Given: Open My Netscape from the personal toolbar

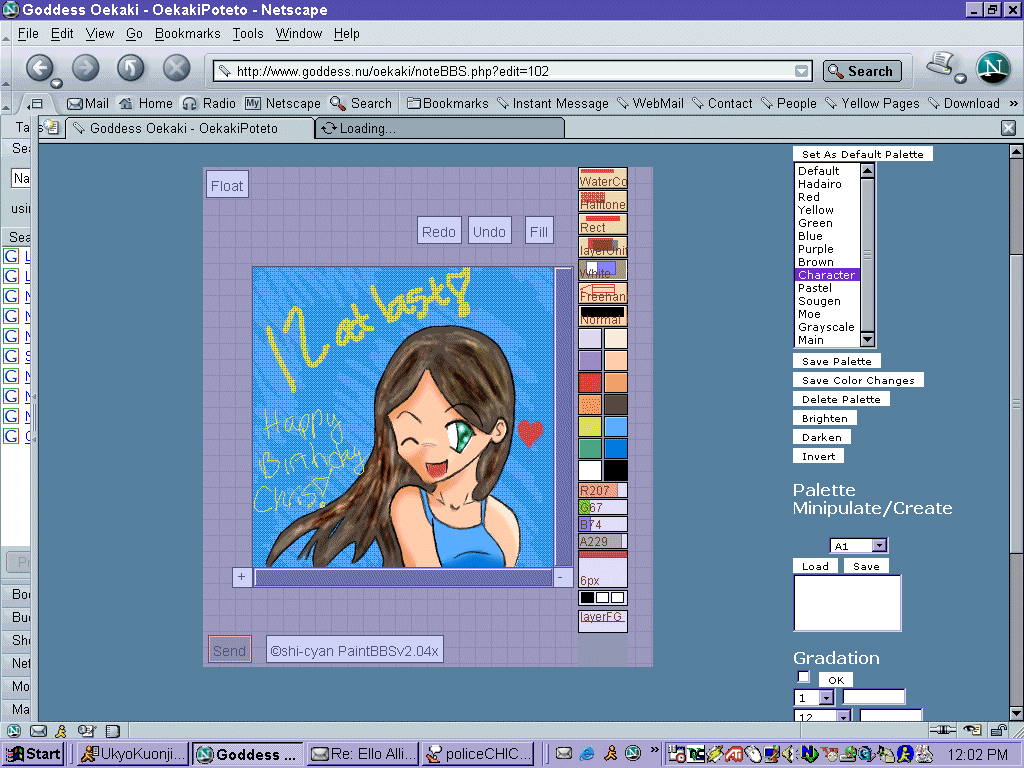Looking at the screenshot, I should (283, 103).
